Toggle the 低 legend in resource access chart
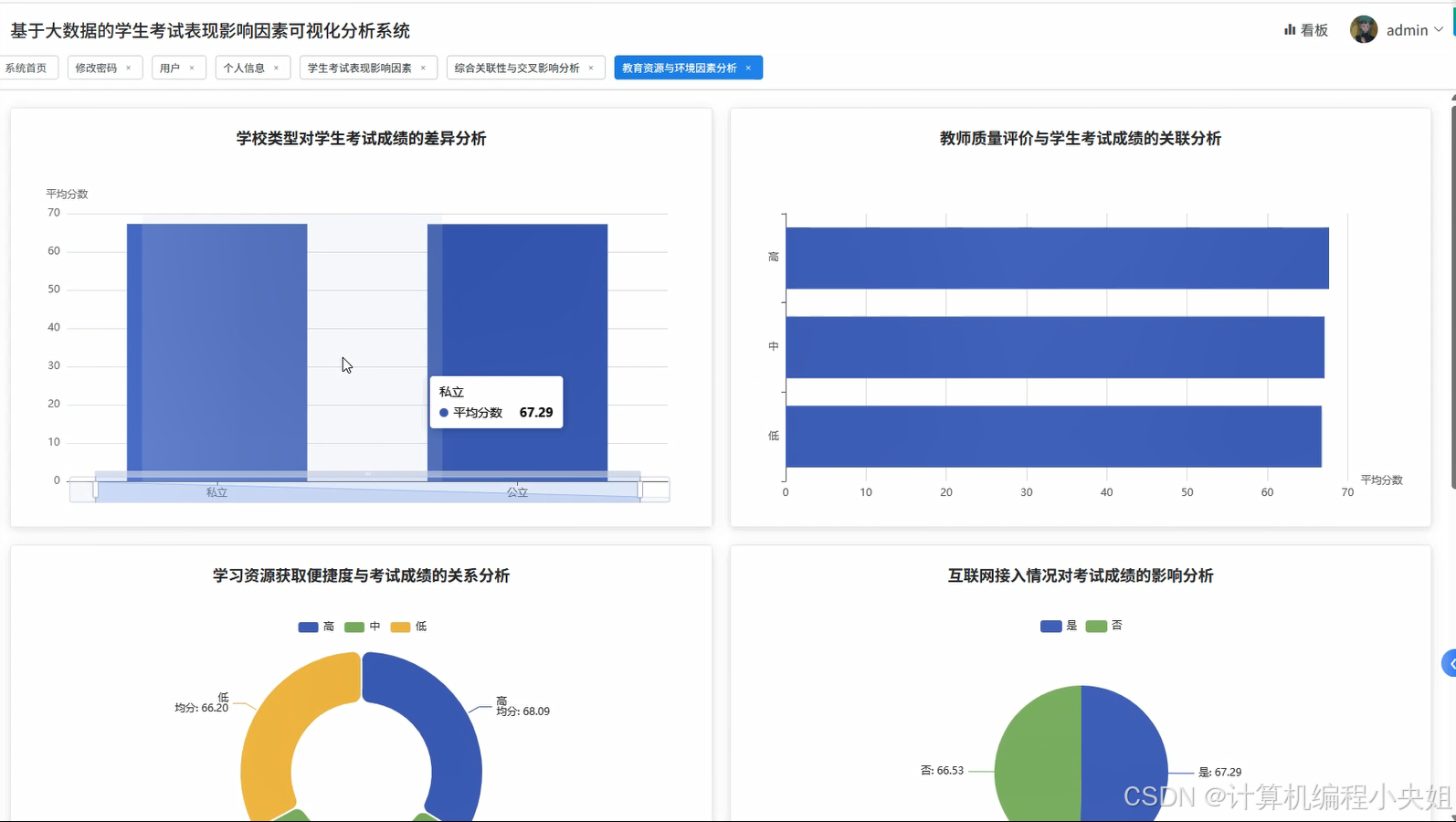 pyautogui.click(x=408, y=627)
